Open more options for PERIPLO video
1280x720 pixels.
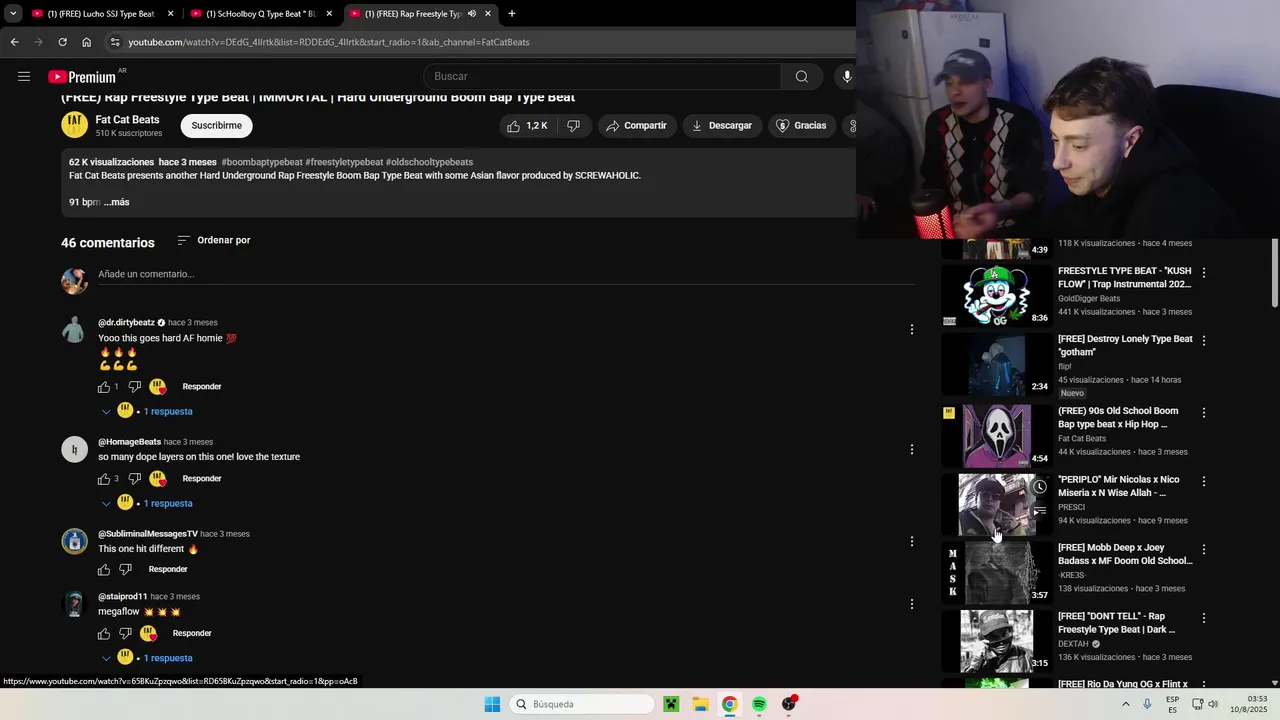pyautogui.click(x=1204, y=481)
